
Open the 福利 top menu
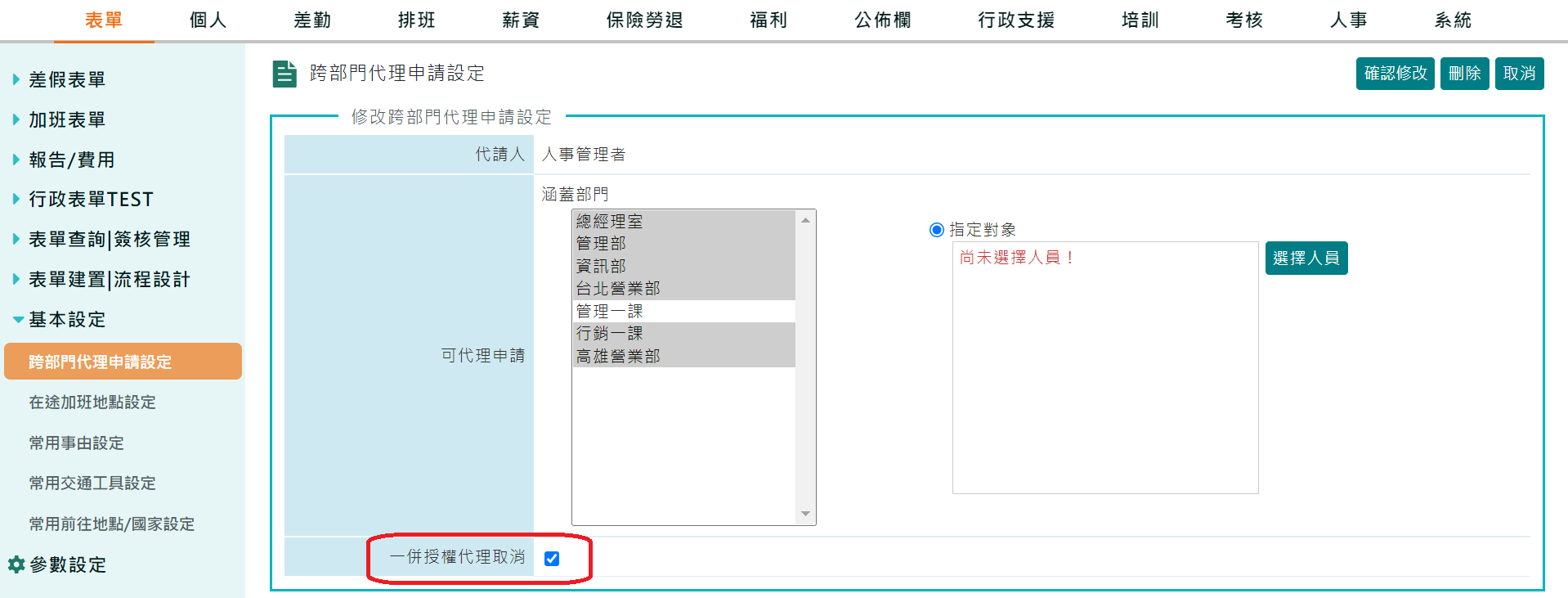[768, 20]
